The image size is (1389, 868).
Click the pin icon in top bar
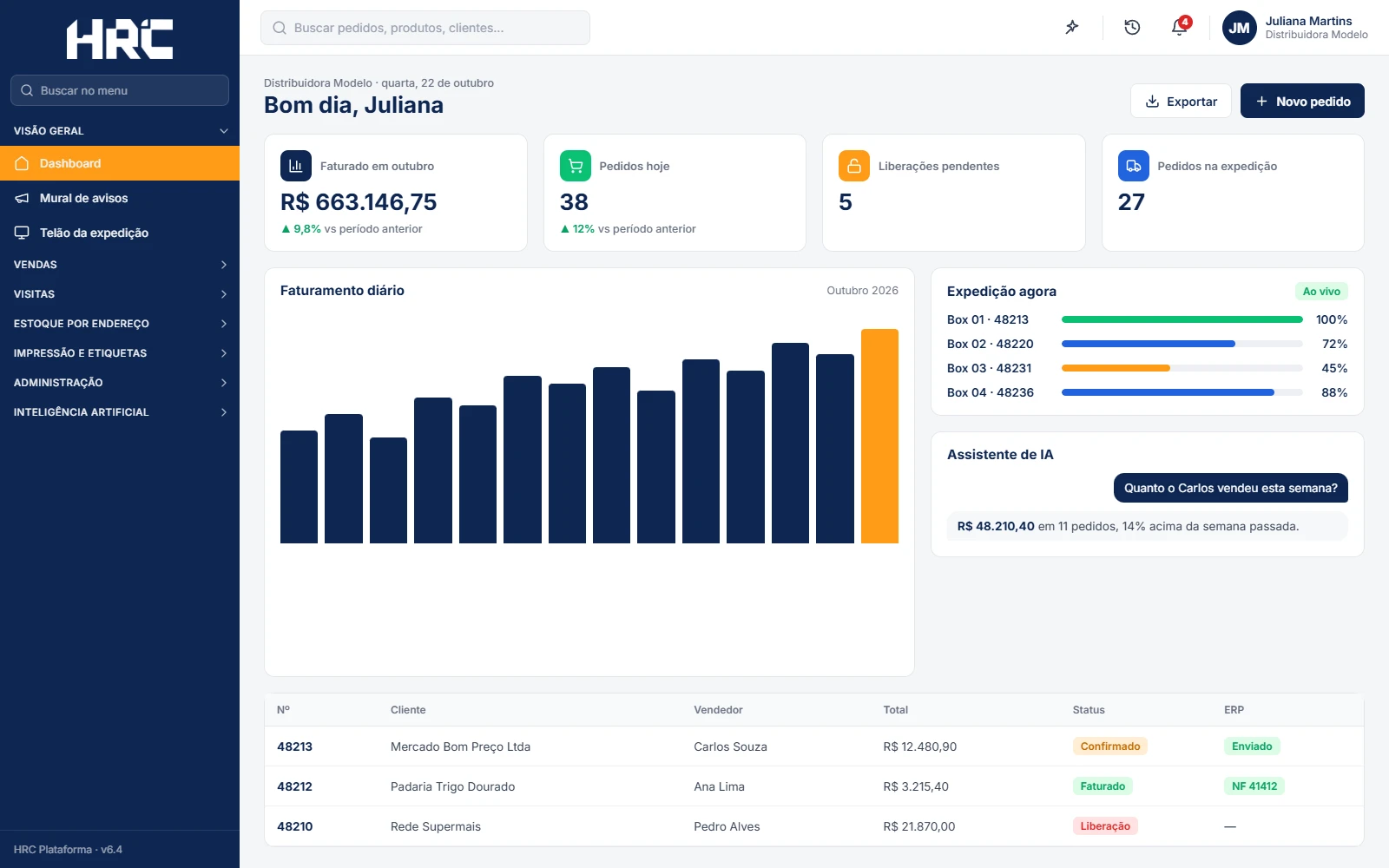click(1072, 28)
